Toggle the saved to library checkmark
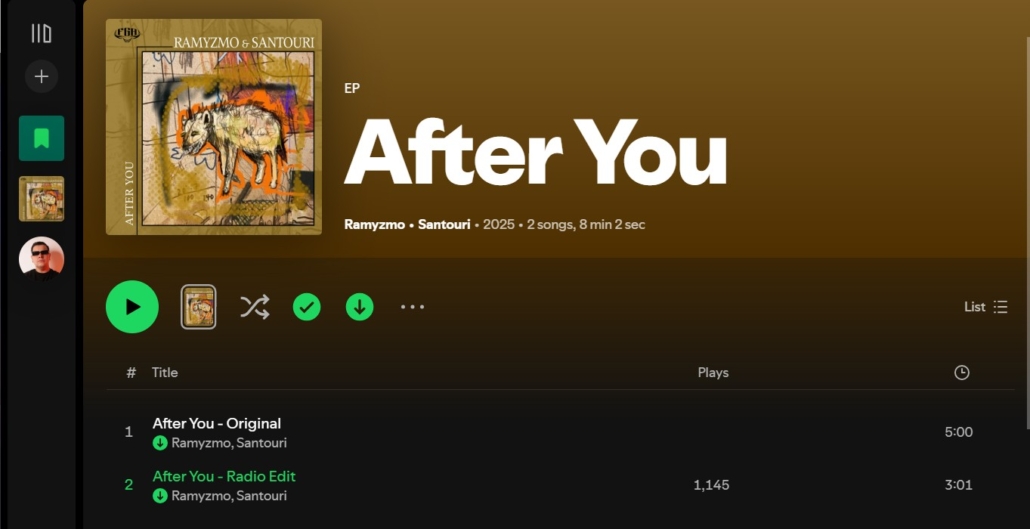Viewport: 1030px width, 529px height. pyautogui.click(x=307, y=307)
